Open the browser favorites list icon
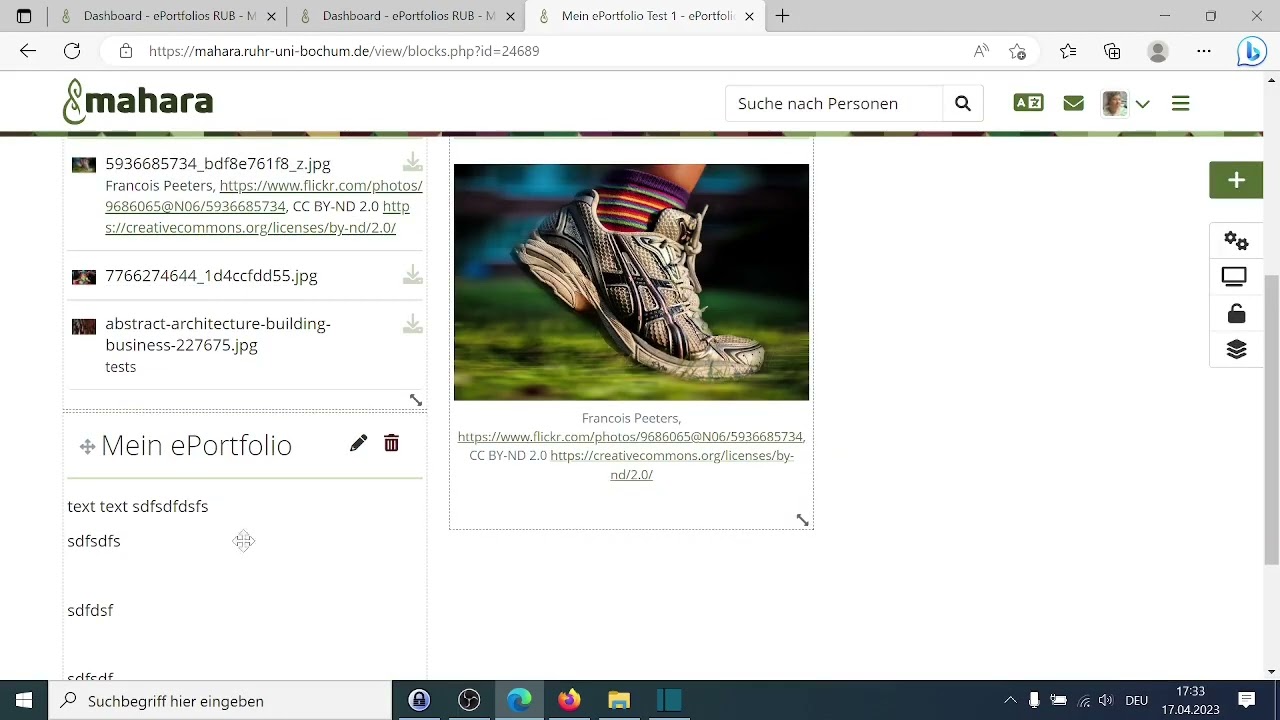 pyautogui.click(x=1068, y=51)
